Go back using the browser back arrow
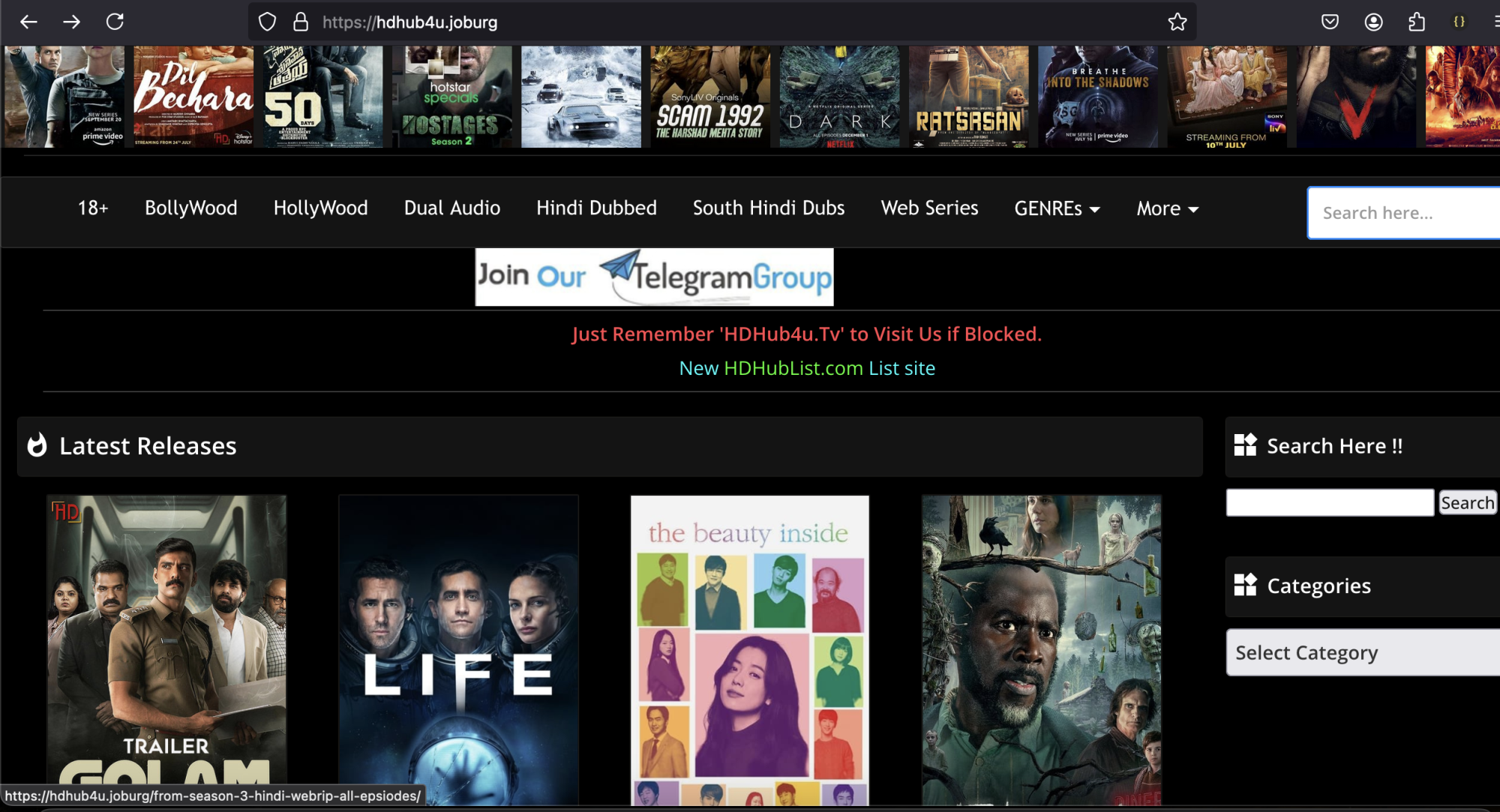1500x812 pixels. point(28,22)
